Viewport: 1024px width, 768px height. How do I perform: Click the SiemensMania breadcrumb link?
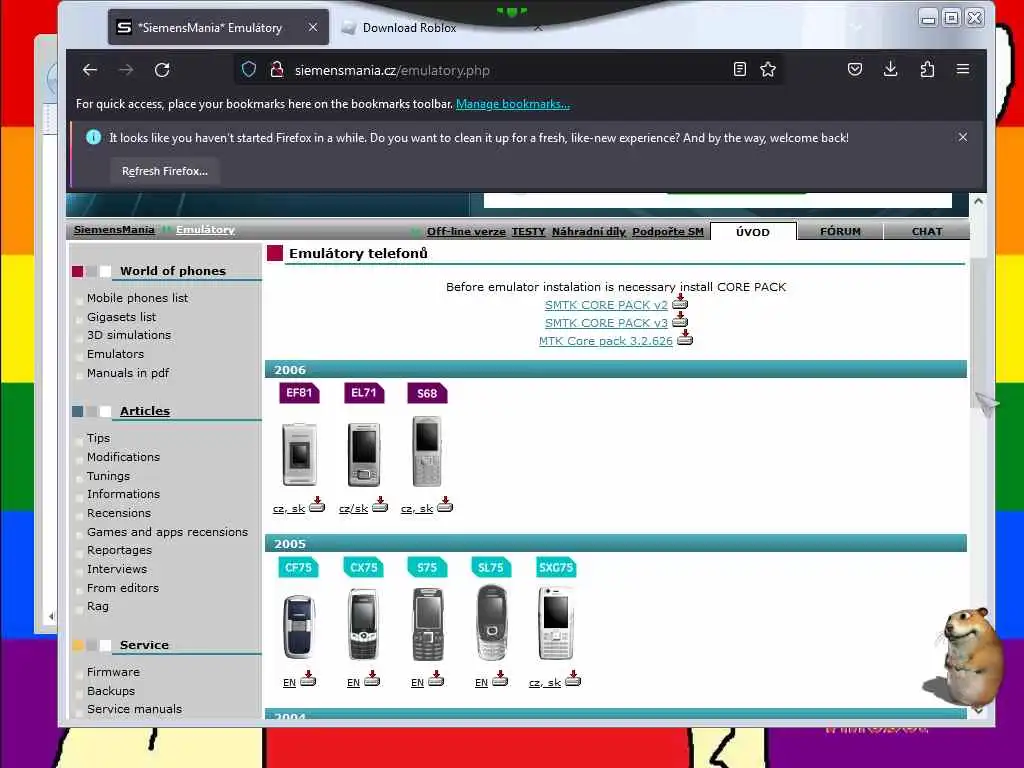coord(114,230)
